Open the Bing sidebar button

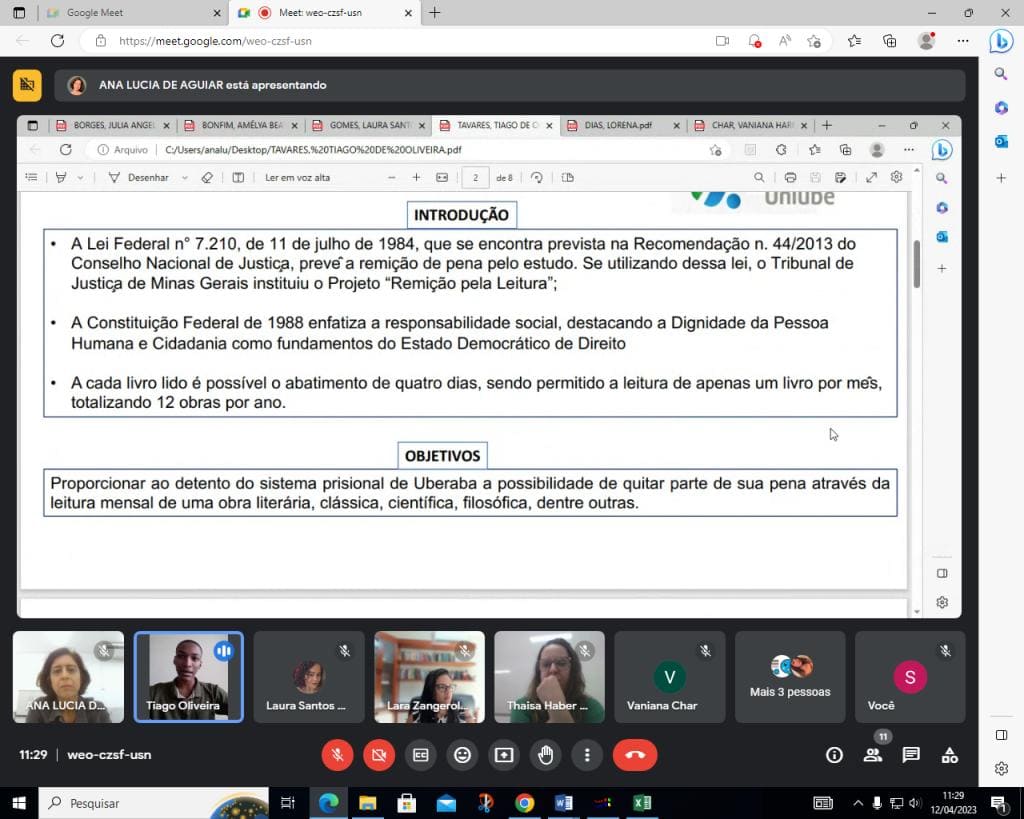pos(1000,41)
